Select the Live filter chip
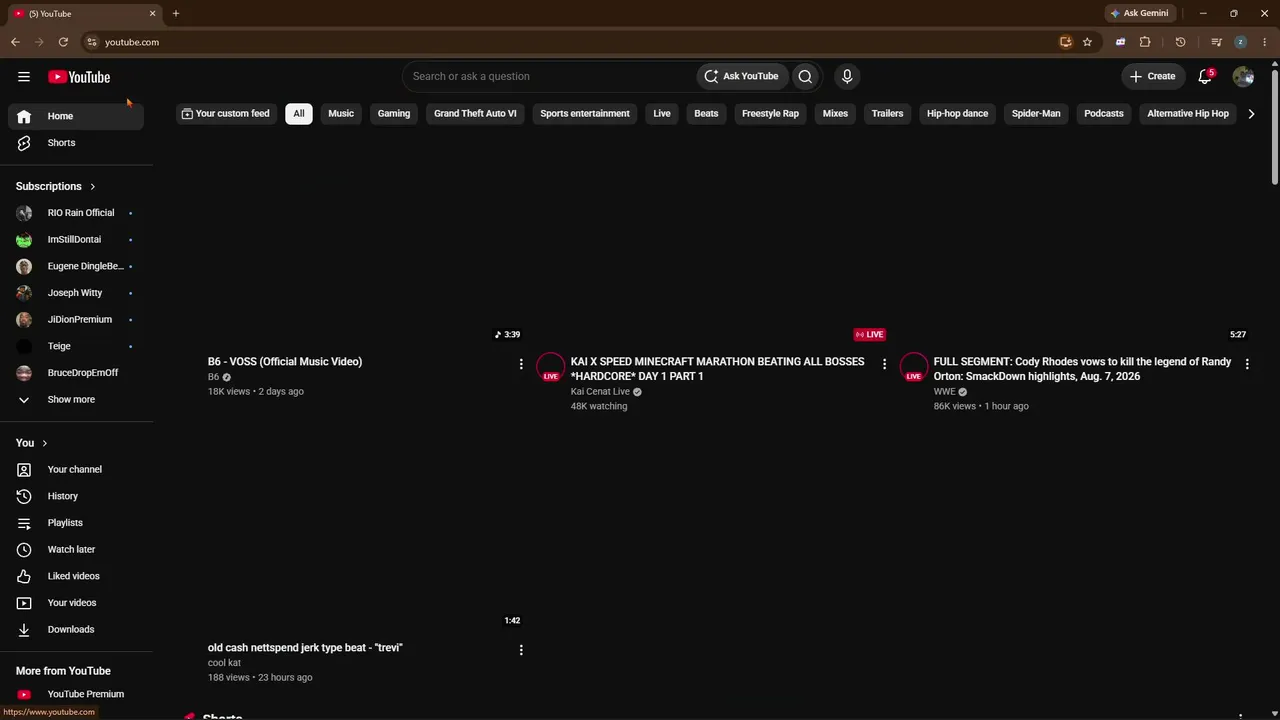The width and height of the screenshot is (1280, 720). coord(662,114)
